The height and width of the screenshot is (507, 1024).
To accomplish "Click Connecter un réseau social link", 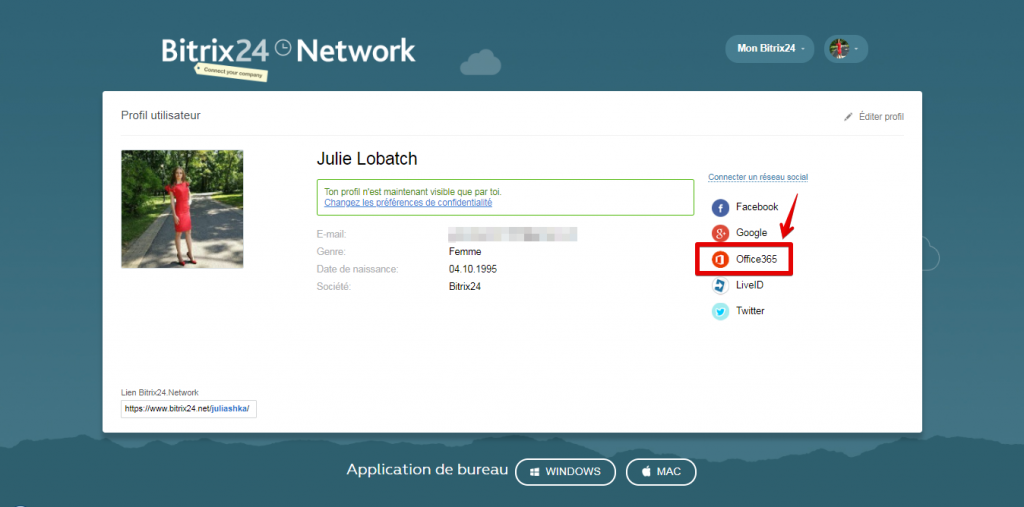I will coord(758,177).
